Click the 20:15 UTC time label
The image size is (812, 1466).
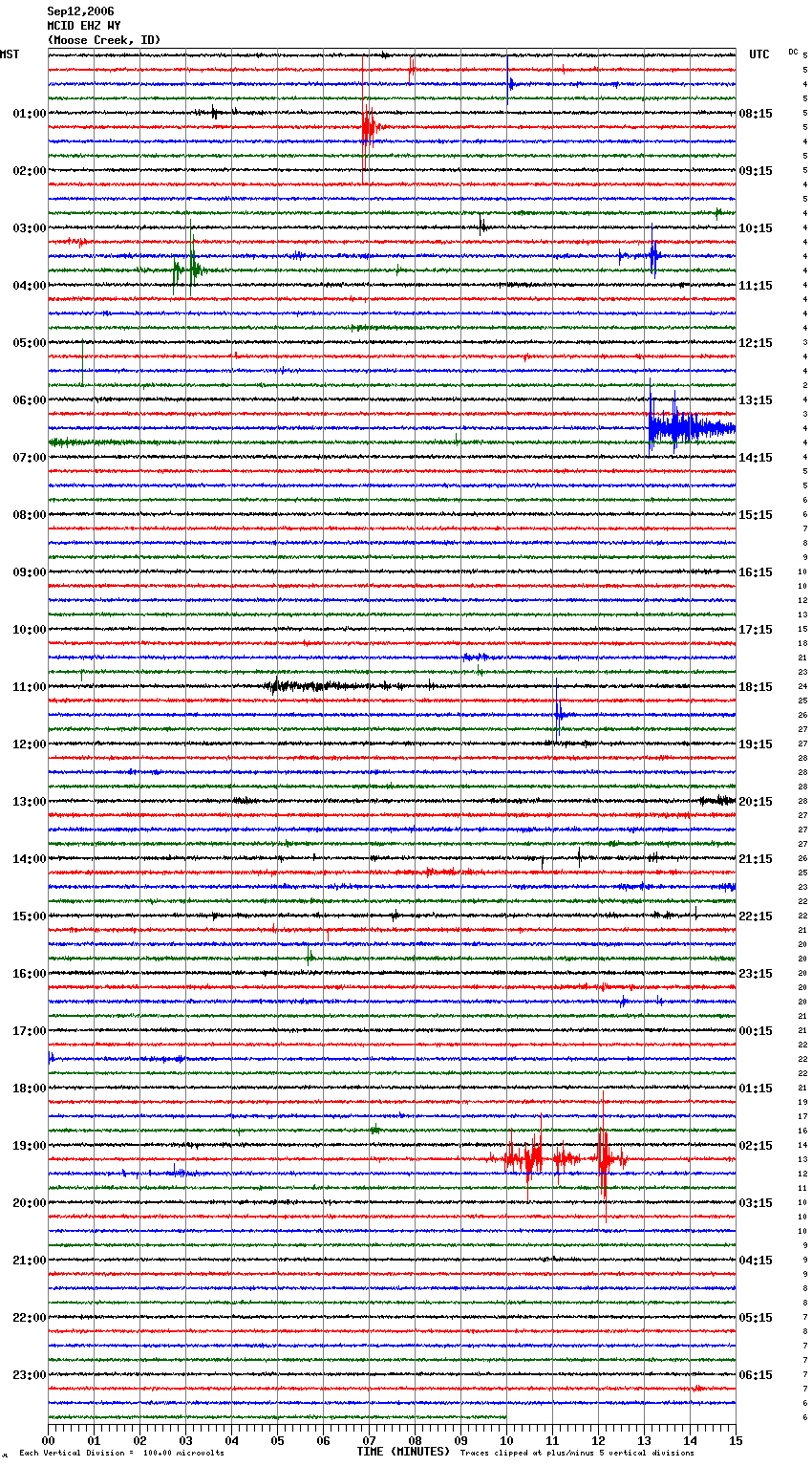756,802
